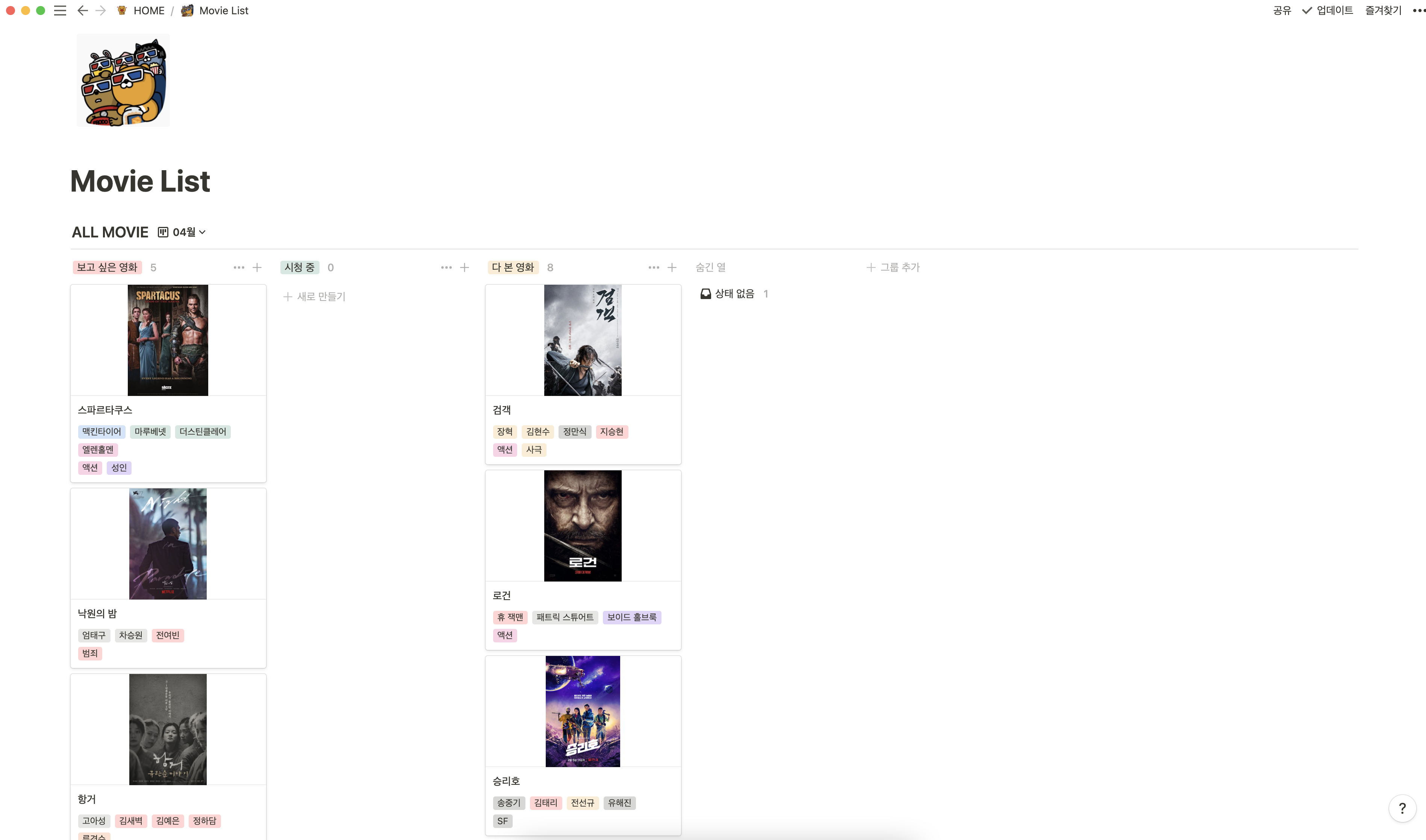This screenshot has height=840, width=1426.
Task: Click the Movie List page title
Action: (x=140, y=181)
